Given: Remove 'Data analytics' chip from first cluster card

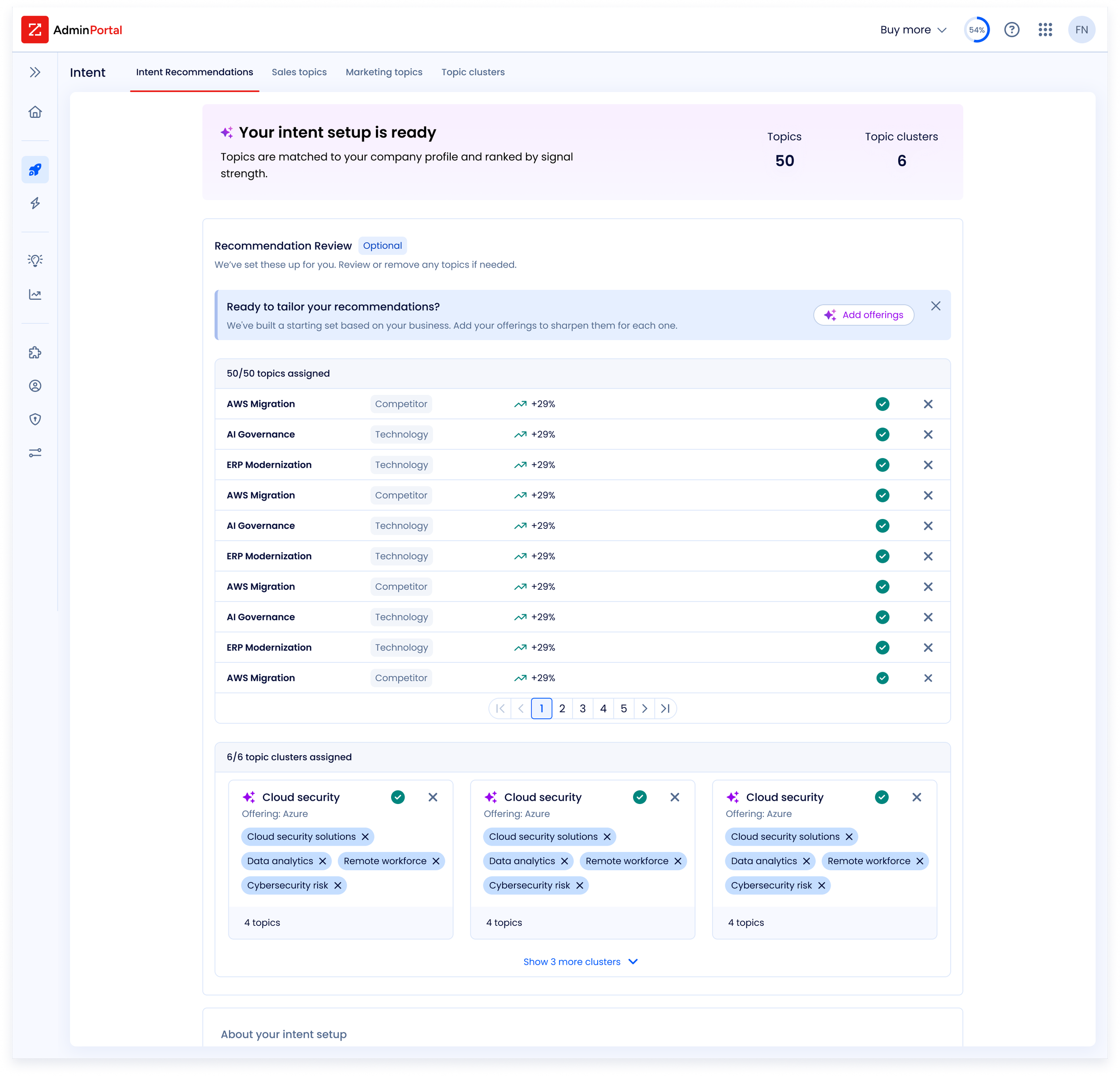Looking at the screenshot, I should 322,861.
